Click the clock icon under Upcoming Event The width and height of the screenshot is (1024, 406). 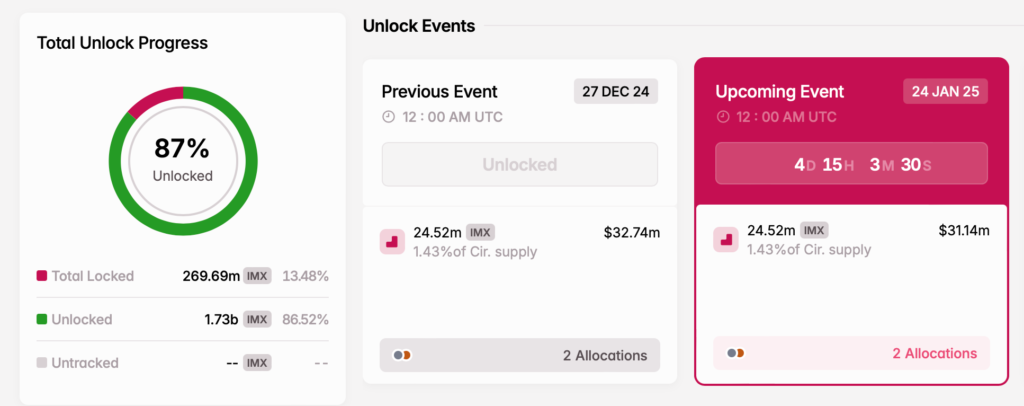(x=722, y=117)
